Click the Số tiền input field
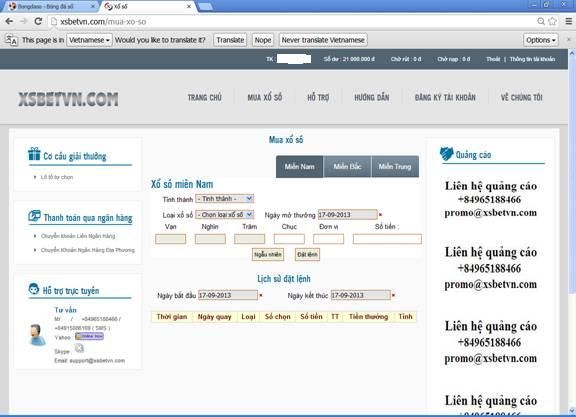Viewport: 576px width, 417px height. click(387, 239)
